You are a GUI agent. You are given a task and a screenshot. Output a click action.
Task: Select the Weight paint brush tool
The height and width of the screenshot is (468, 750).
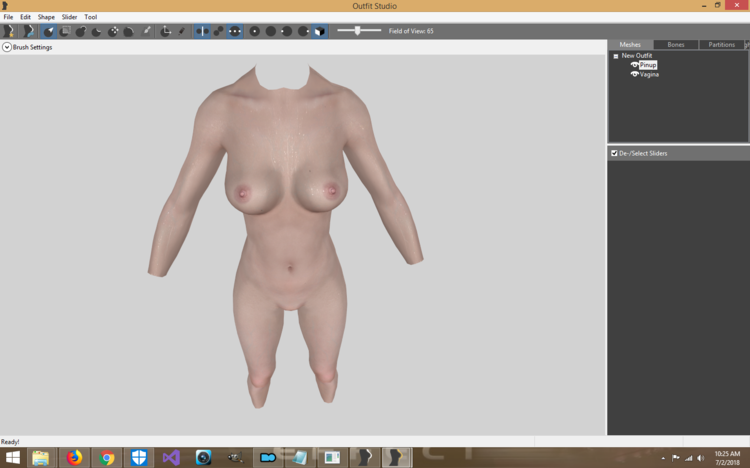pos(147,31)
